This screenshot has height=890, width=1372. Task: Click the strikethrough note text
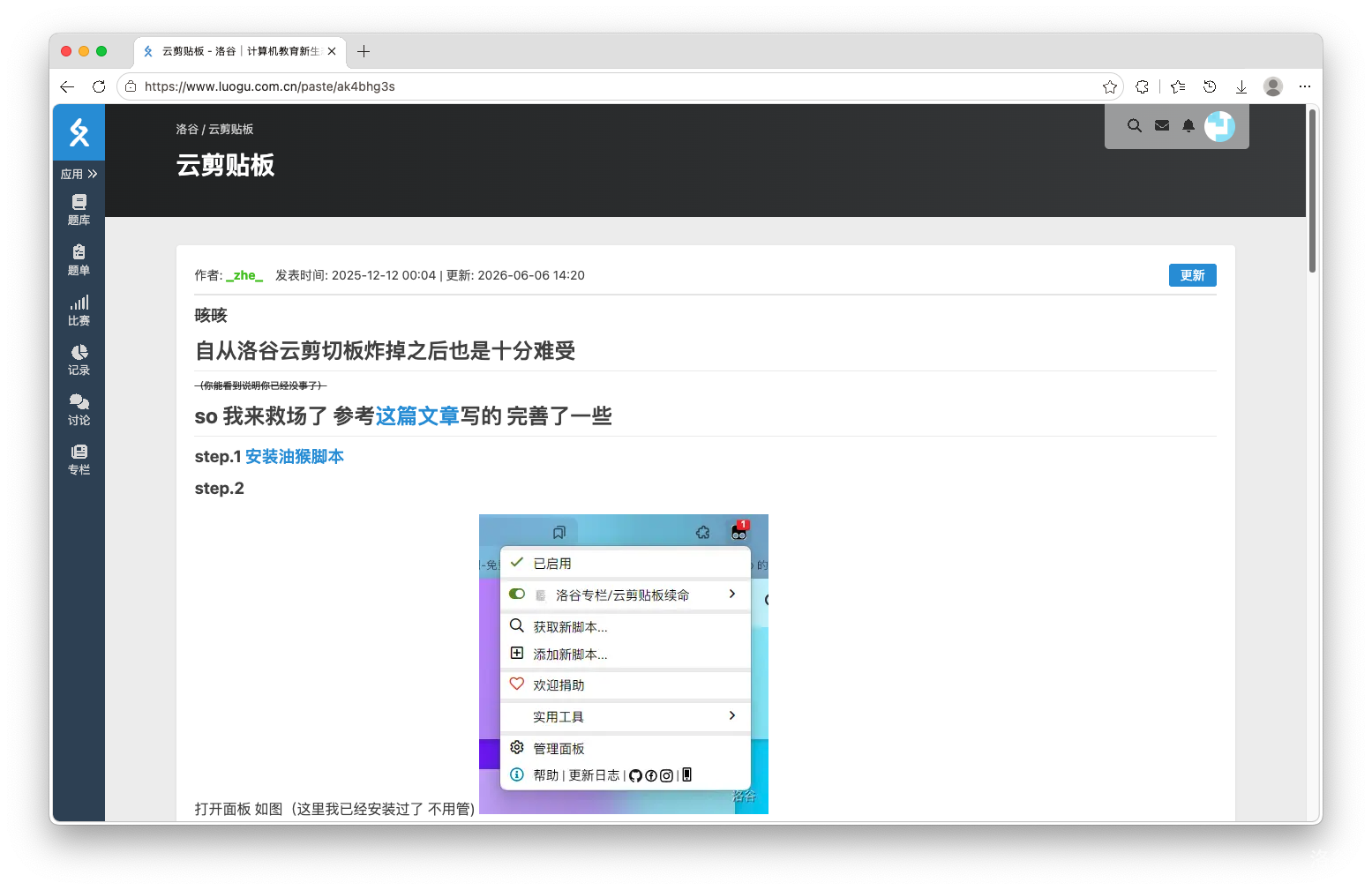pos(261,385)
